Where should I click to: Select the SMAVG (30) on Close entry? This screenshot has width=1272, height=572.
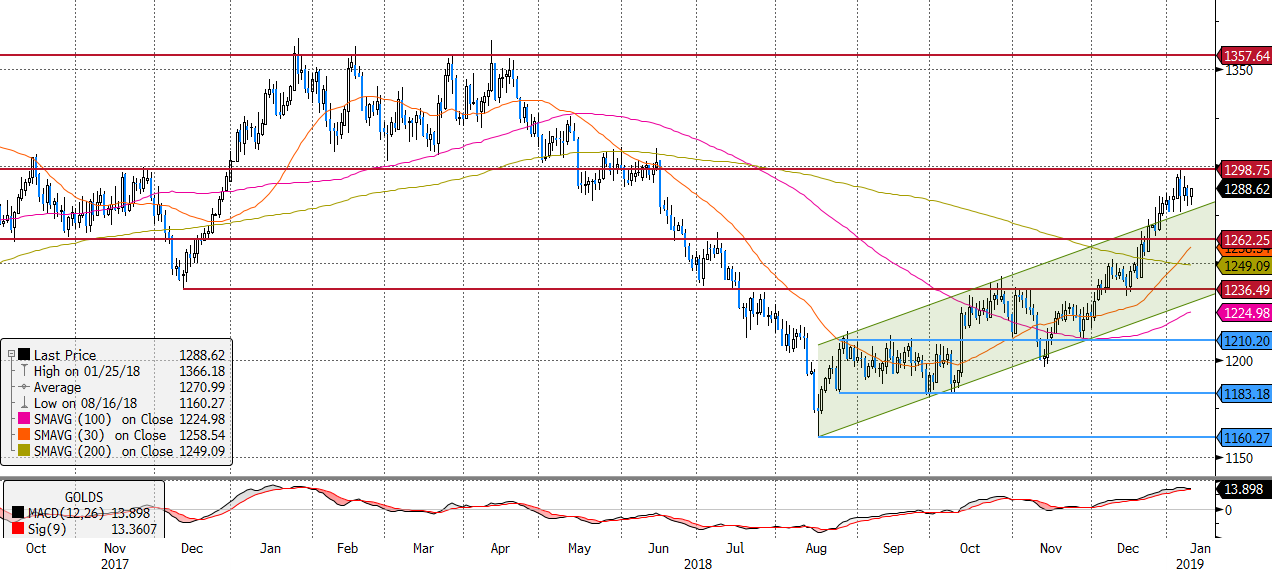(100, 435)
